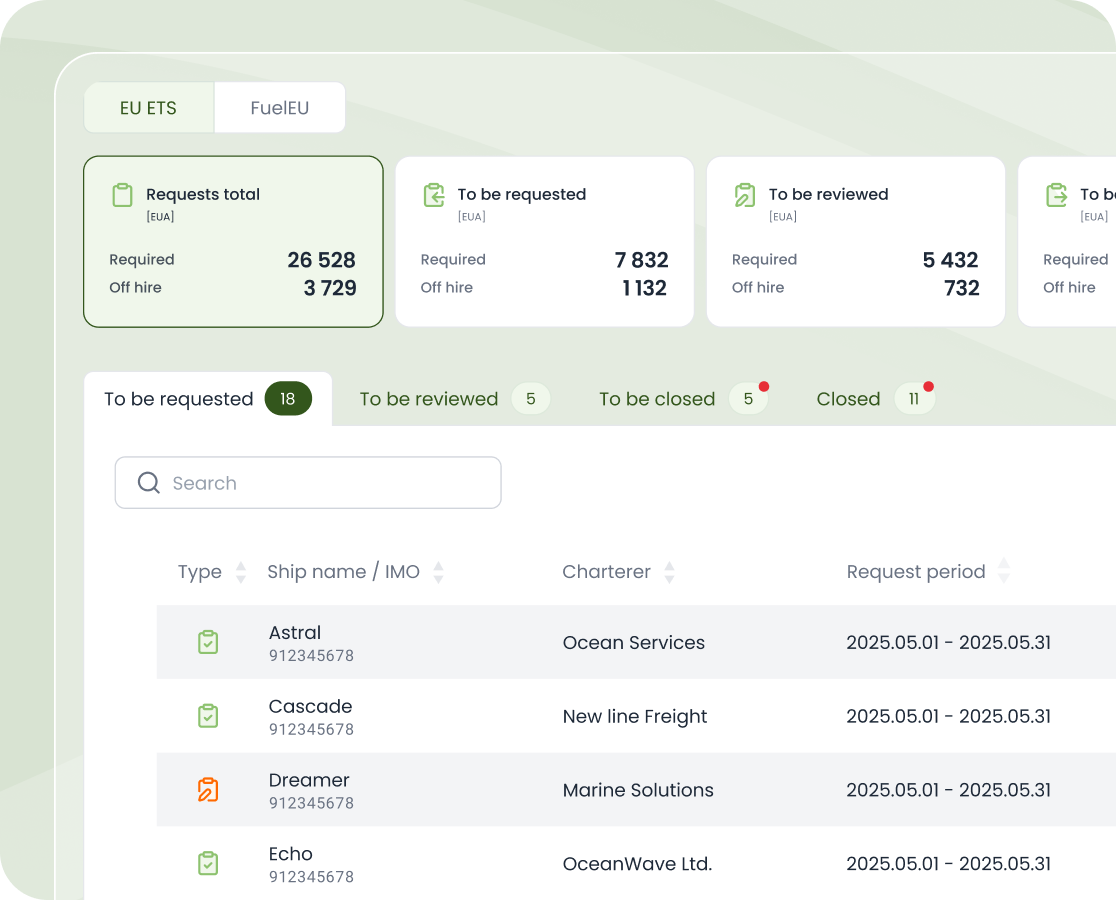The image size is (1116, 900).
Task: Sort by Request period column arrows
Action: coord(1004,571)
